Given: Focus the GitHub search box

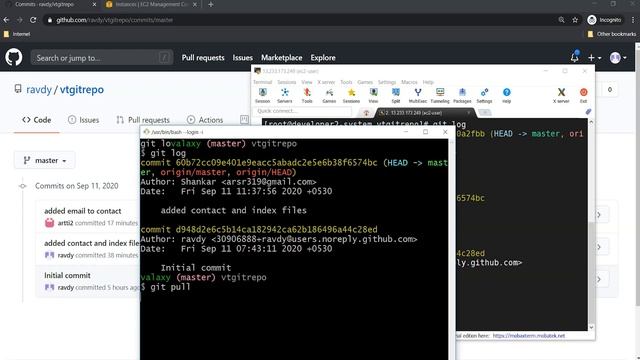Looking at the screenshot, I should [x=102, y=58].
